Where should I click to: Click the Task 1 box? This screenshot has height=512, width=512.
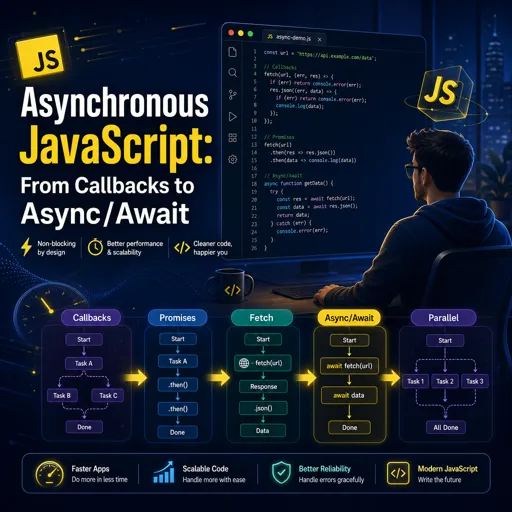[415, 381]
